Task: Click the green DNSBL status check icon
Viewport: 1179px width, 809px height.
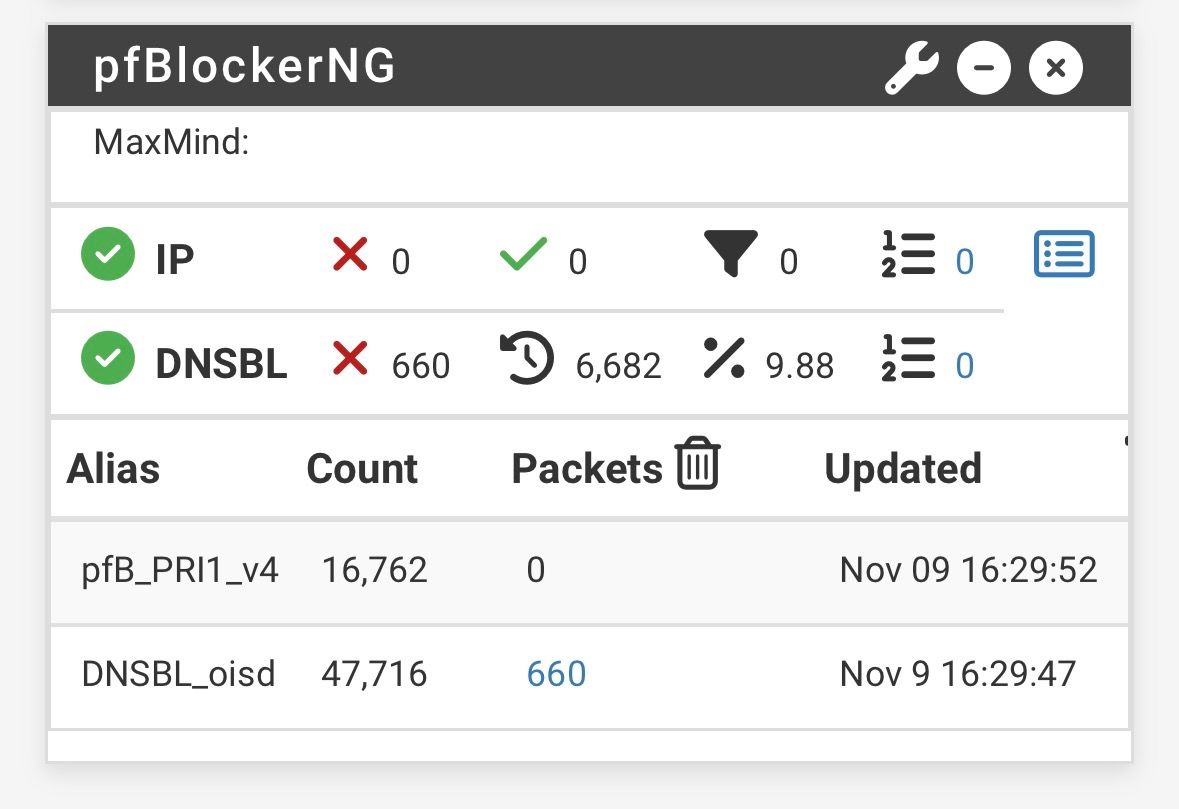Action: click(x=107, y=360)
